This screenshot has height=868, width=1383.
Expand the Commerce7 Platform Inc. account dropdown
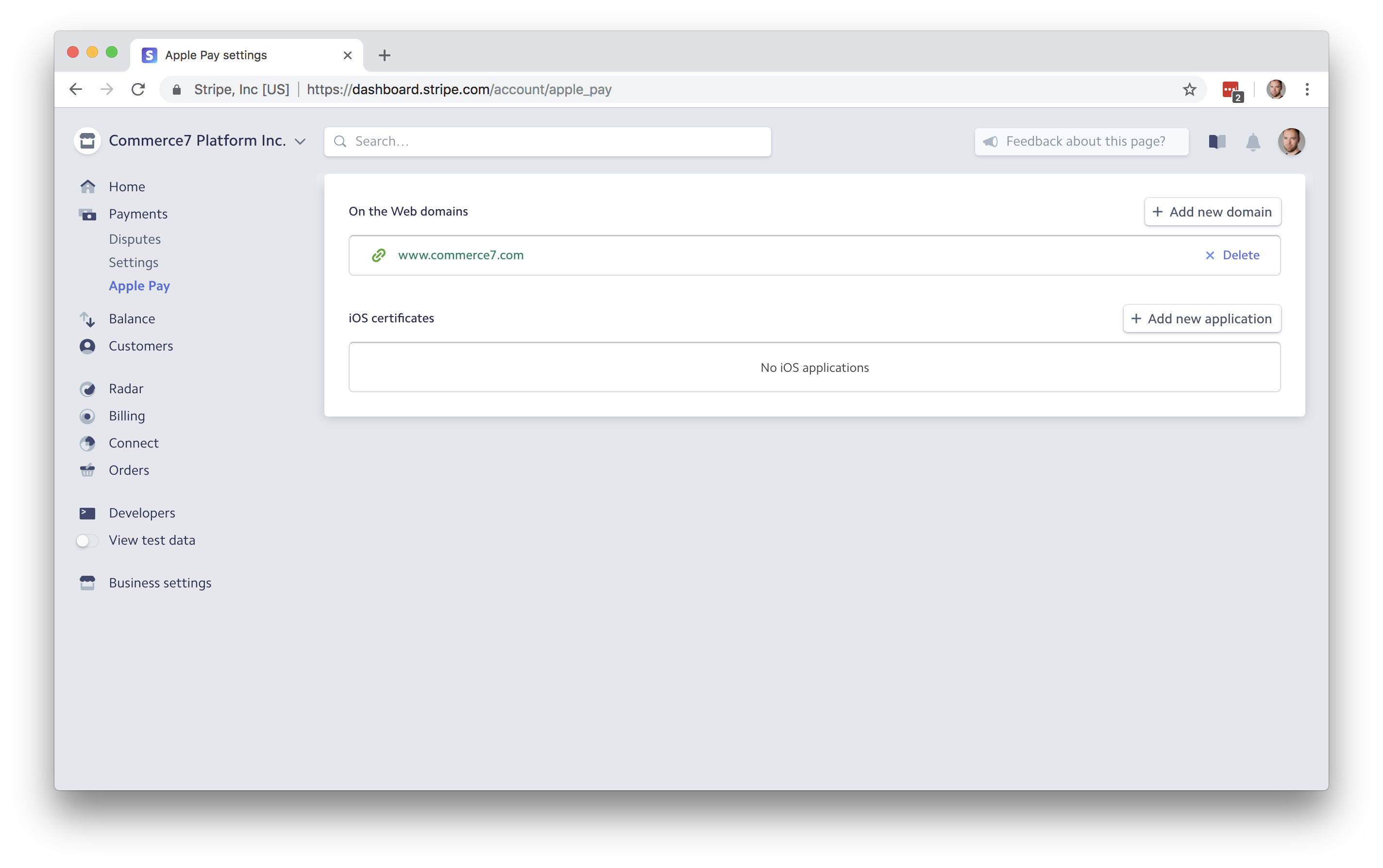[300, 142]
